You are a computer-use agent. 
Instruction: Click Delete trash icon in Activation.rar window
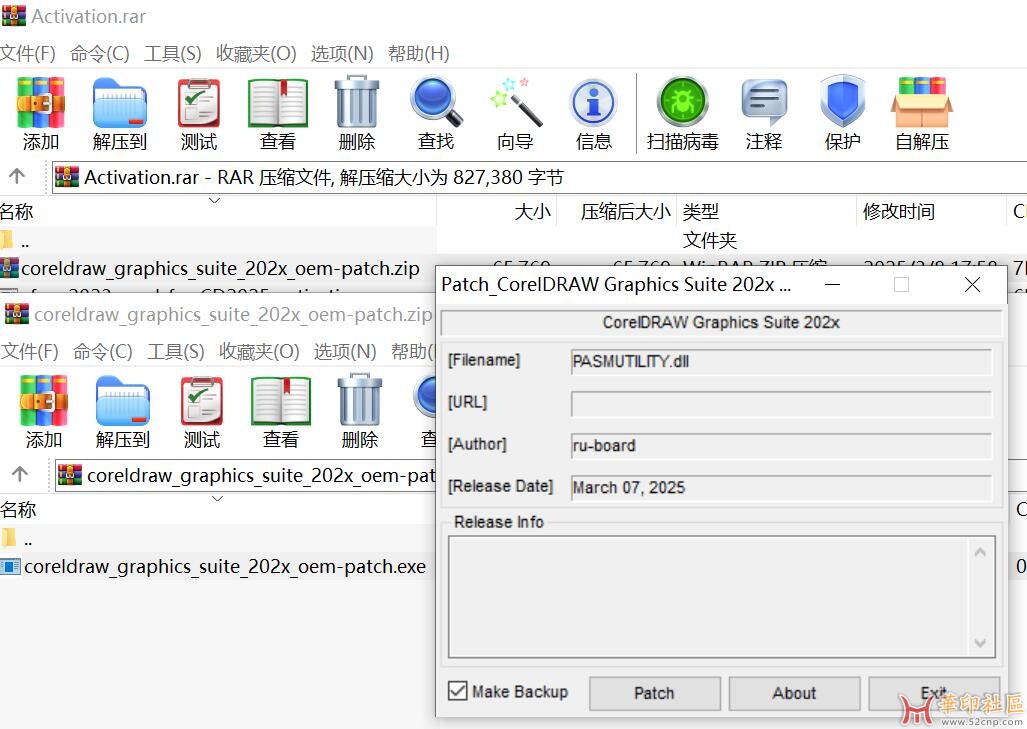tap(357, 102)
